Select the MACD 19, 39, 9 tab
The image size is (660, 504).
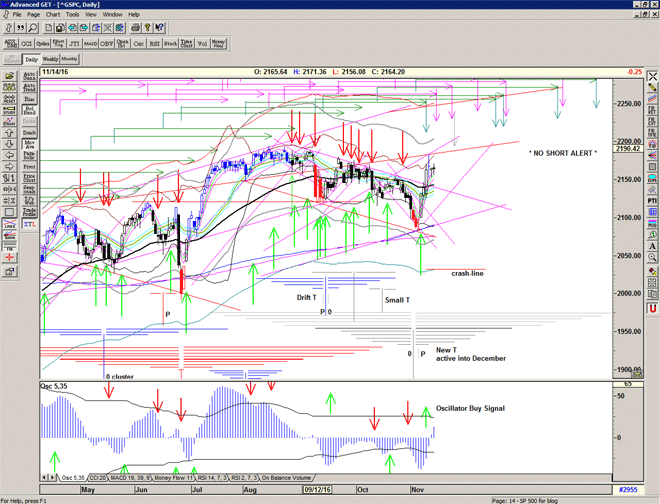pos(133,478)
